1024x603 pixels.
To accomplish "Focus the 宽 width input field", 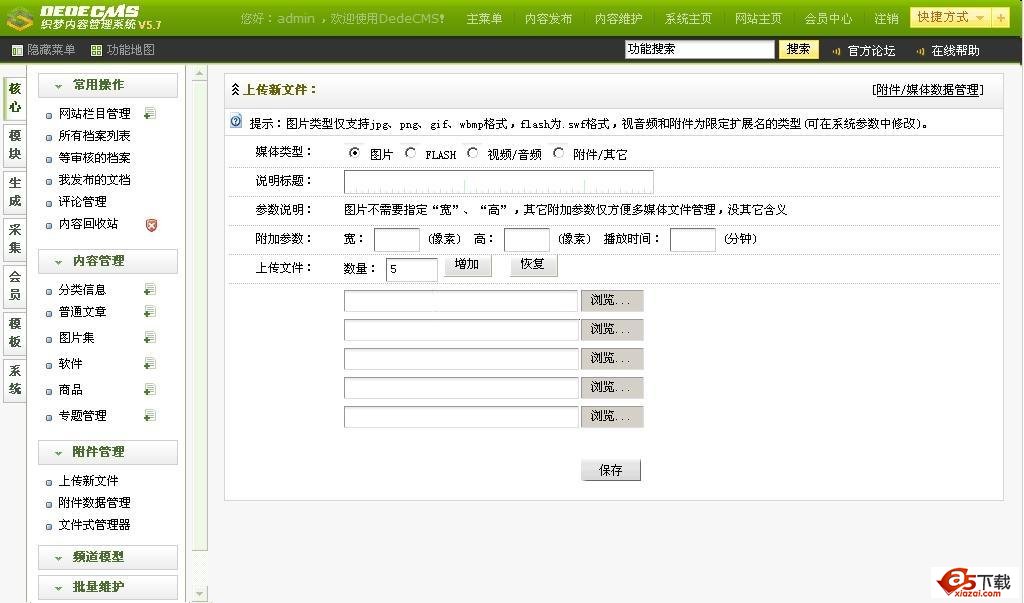I will (x=396, y=240).
